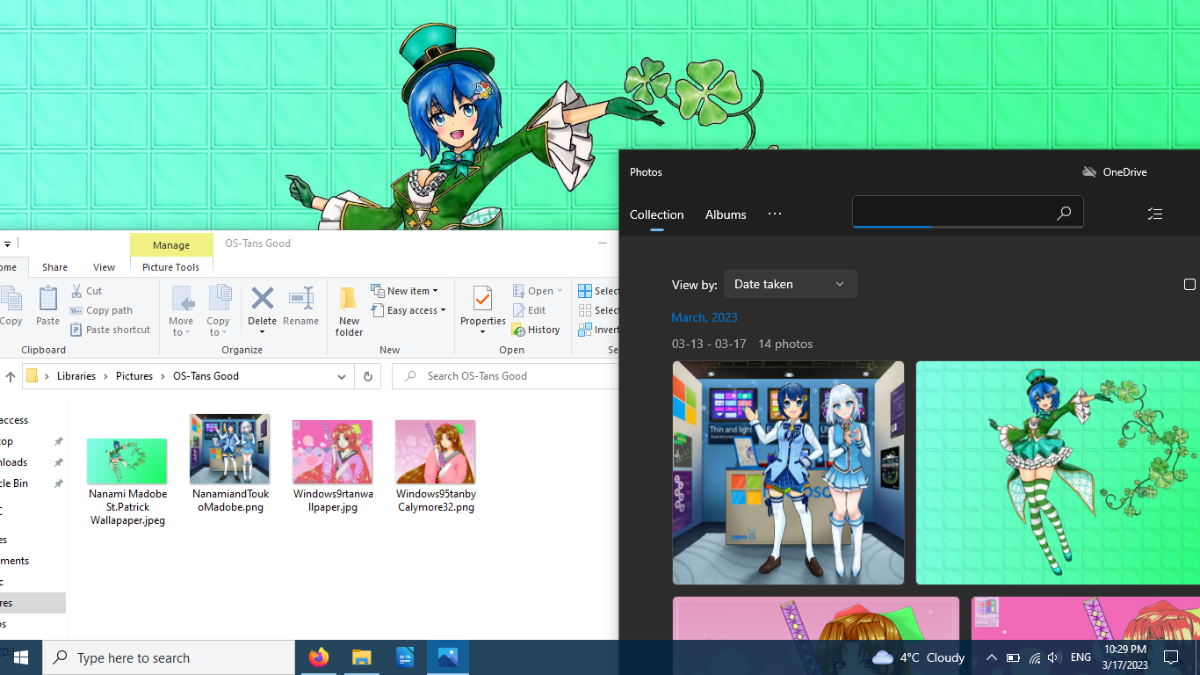
Task: Click the March, 2023 date link
Action: click(705, 318)
